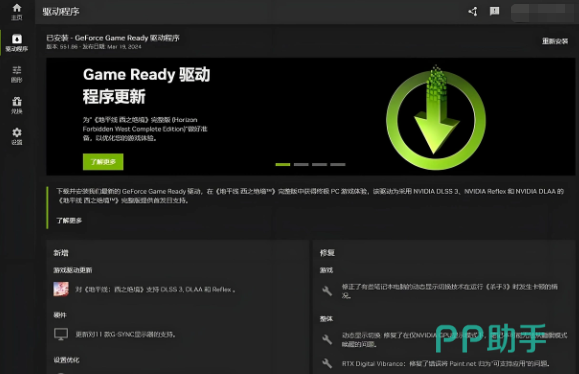Open the blurred user account area
Screen dimensions: 579x374
pyautogui.click(x=543, y=13)
